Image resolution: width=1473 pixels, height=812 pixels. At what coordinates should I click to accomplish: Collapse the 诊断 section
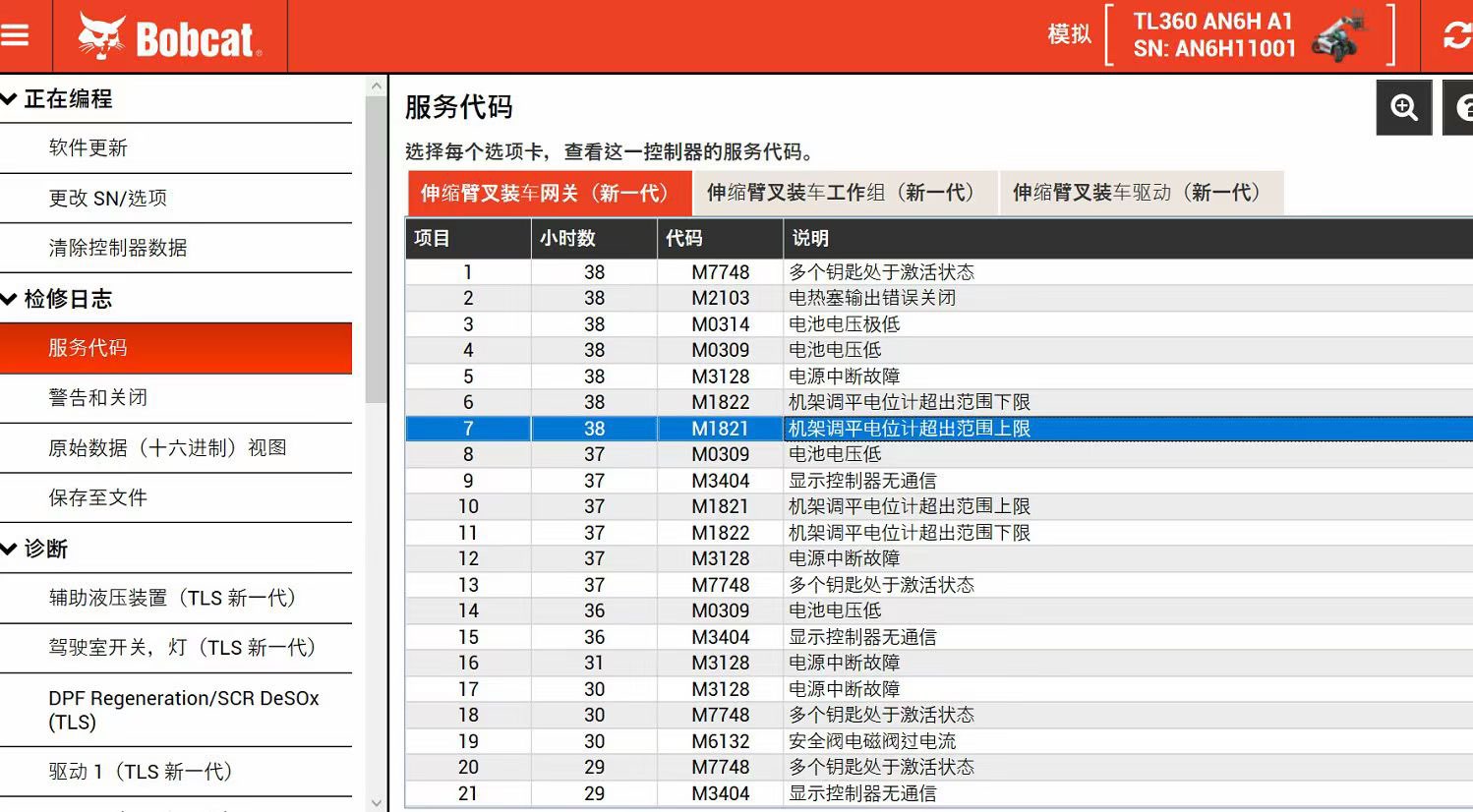[x=10, y=549]
